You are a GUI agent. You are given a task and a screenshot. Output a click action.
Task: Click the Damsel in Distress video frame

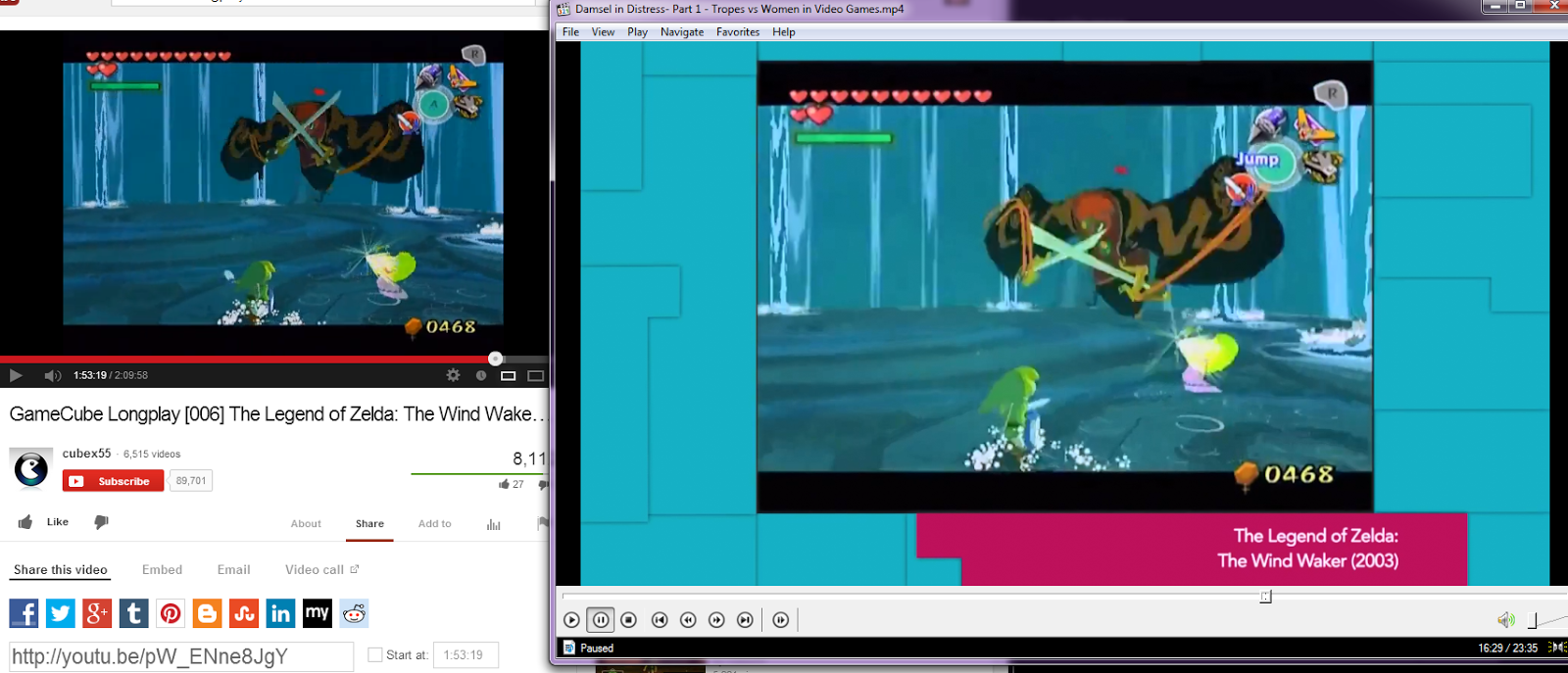tap(1065, 313)
